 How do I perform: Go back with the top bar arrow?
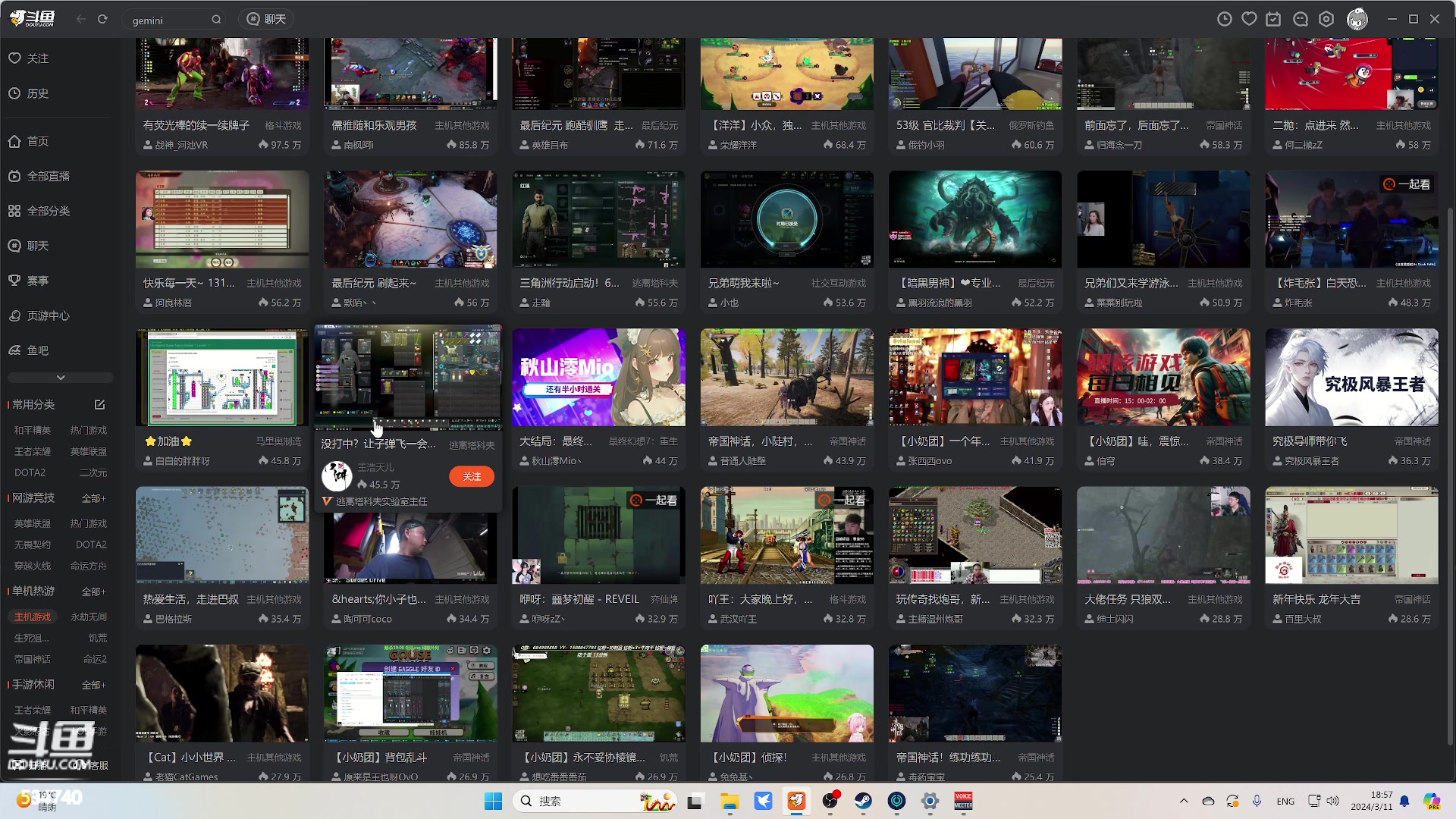coord(81,20)
